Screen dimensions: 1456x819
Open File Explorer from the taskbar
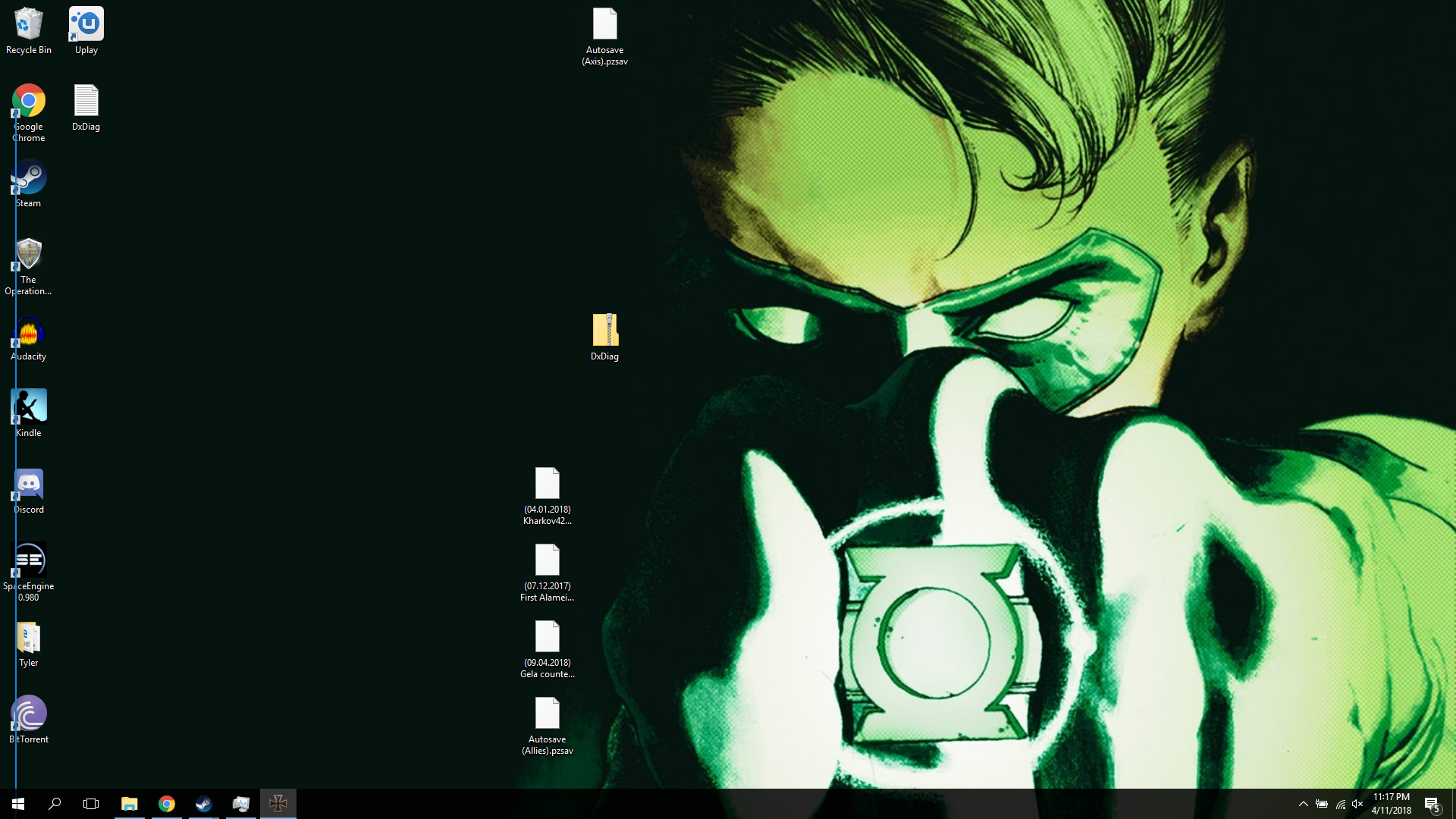(x=130, y=804)
